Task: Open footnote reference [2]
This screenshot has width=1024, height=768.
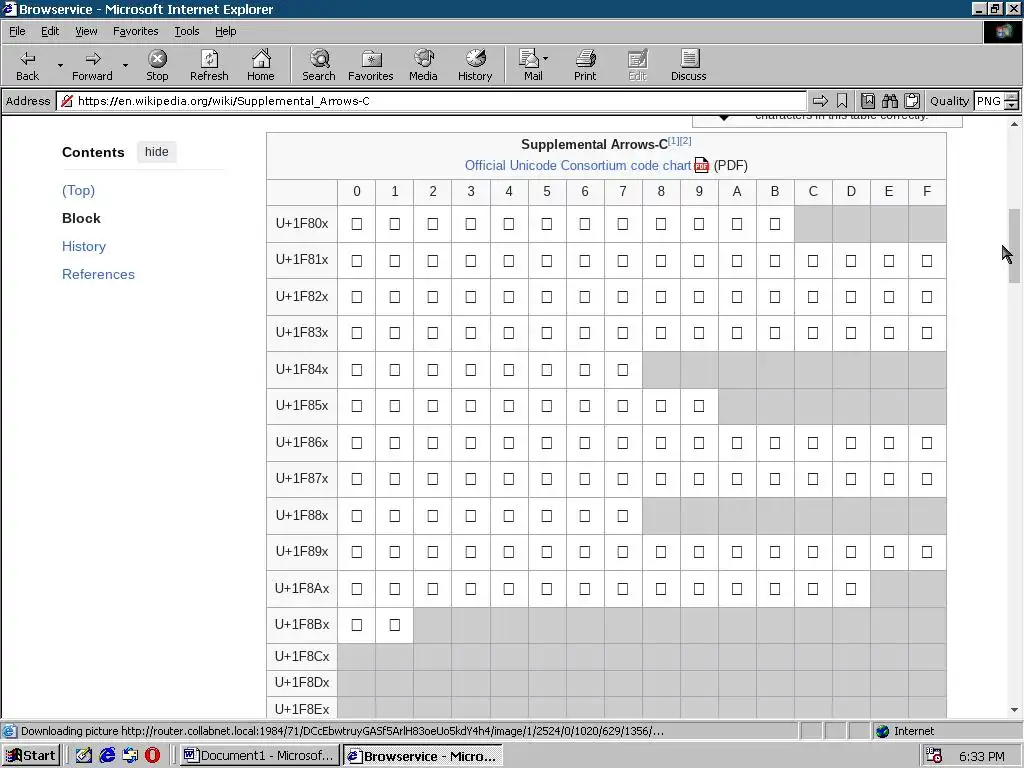Action: pyautogui.click(x=686, y=140)
